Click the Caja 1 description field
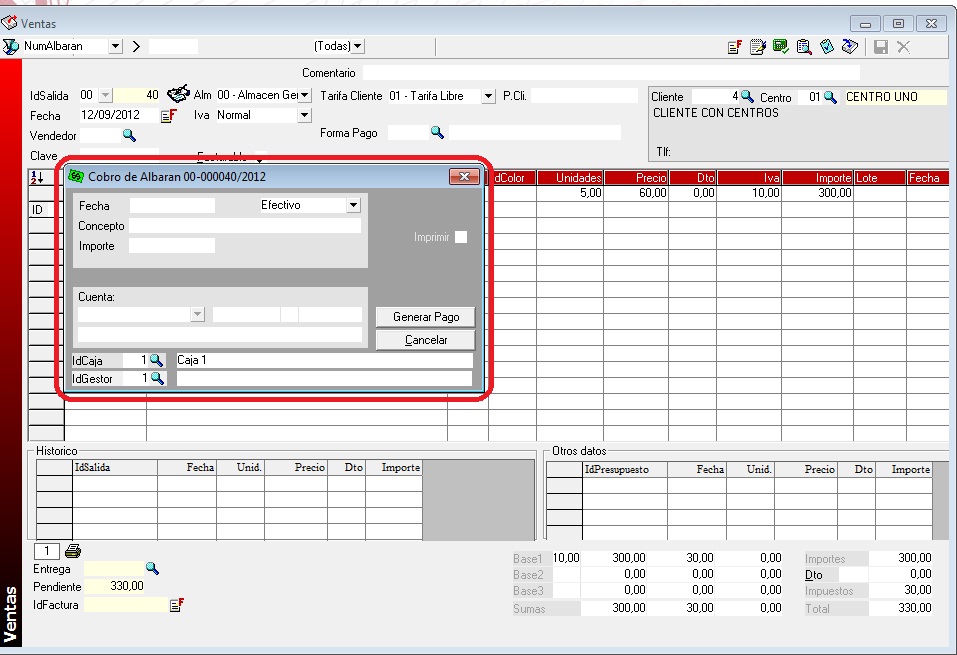This screenshot has height=655, width=957. (324, 360)
